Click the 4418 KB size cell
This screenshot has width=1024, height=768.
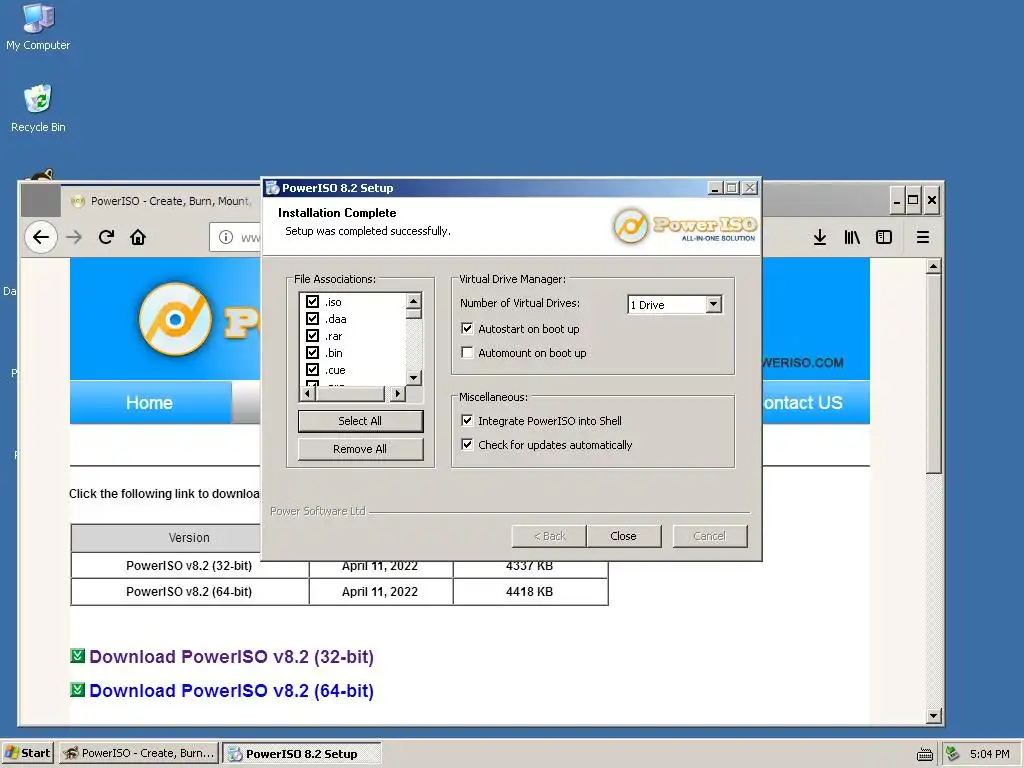click(x=530, y=592)
